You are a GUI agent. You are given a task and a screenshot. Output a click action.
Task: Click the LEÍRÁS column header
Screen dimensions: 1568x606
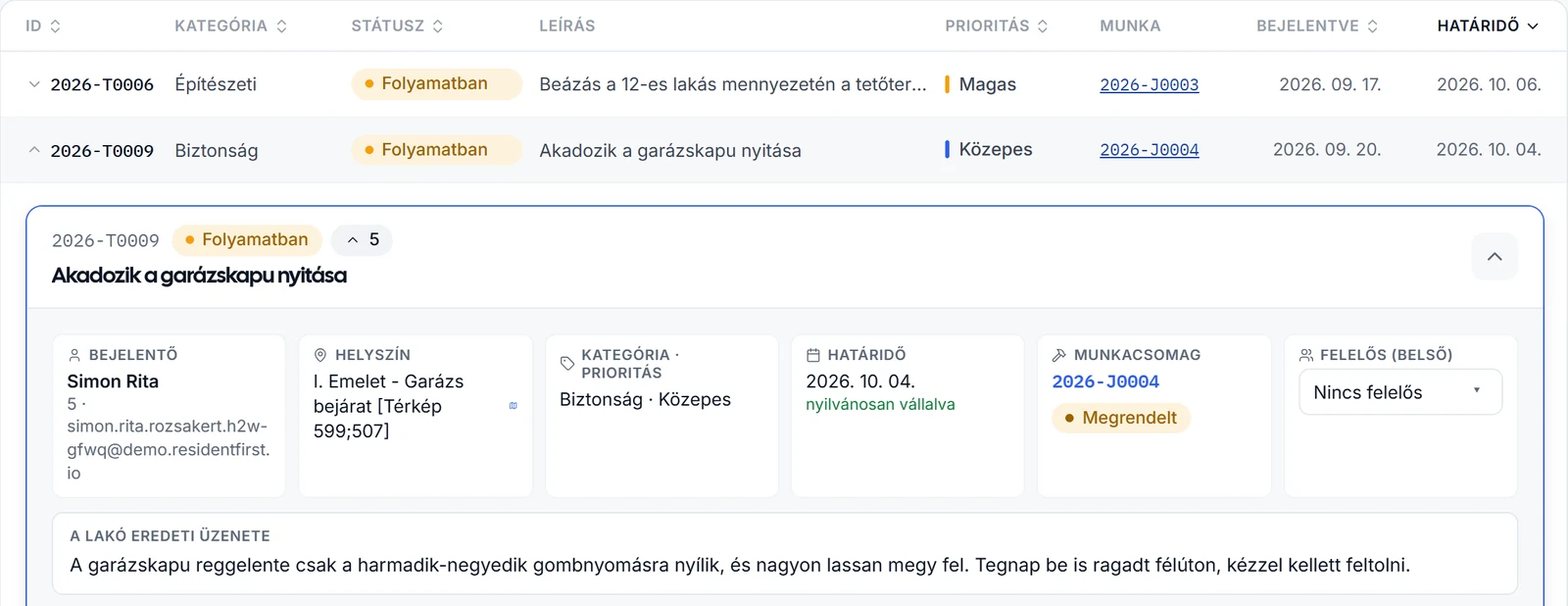(567, 25)
